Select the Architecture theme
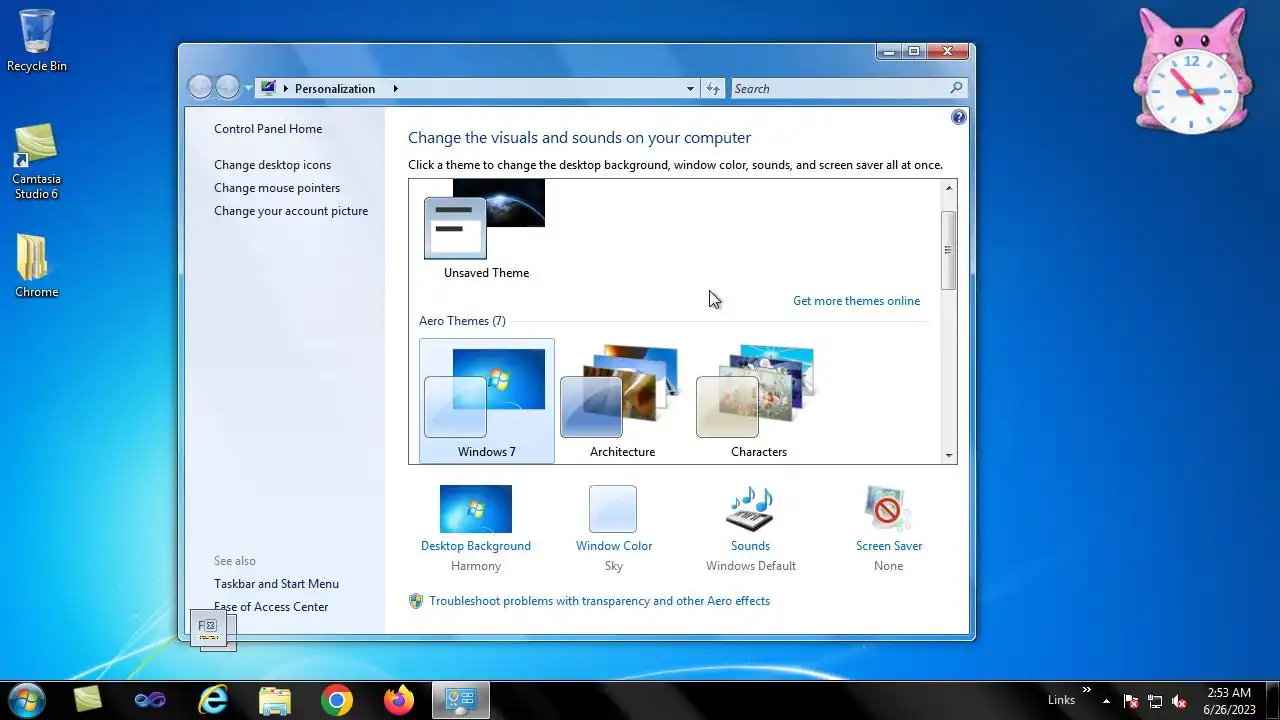 click(x=622, y=401)
